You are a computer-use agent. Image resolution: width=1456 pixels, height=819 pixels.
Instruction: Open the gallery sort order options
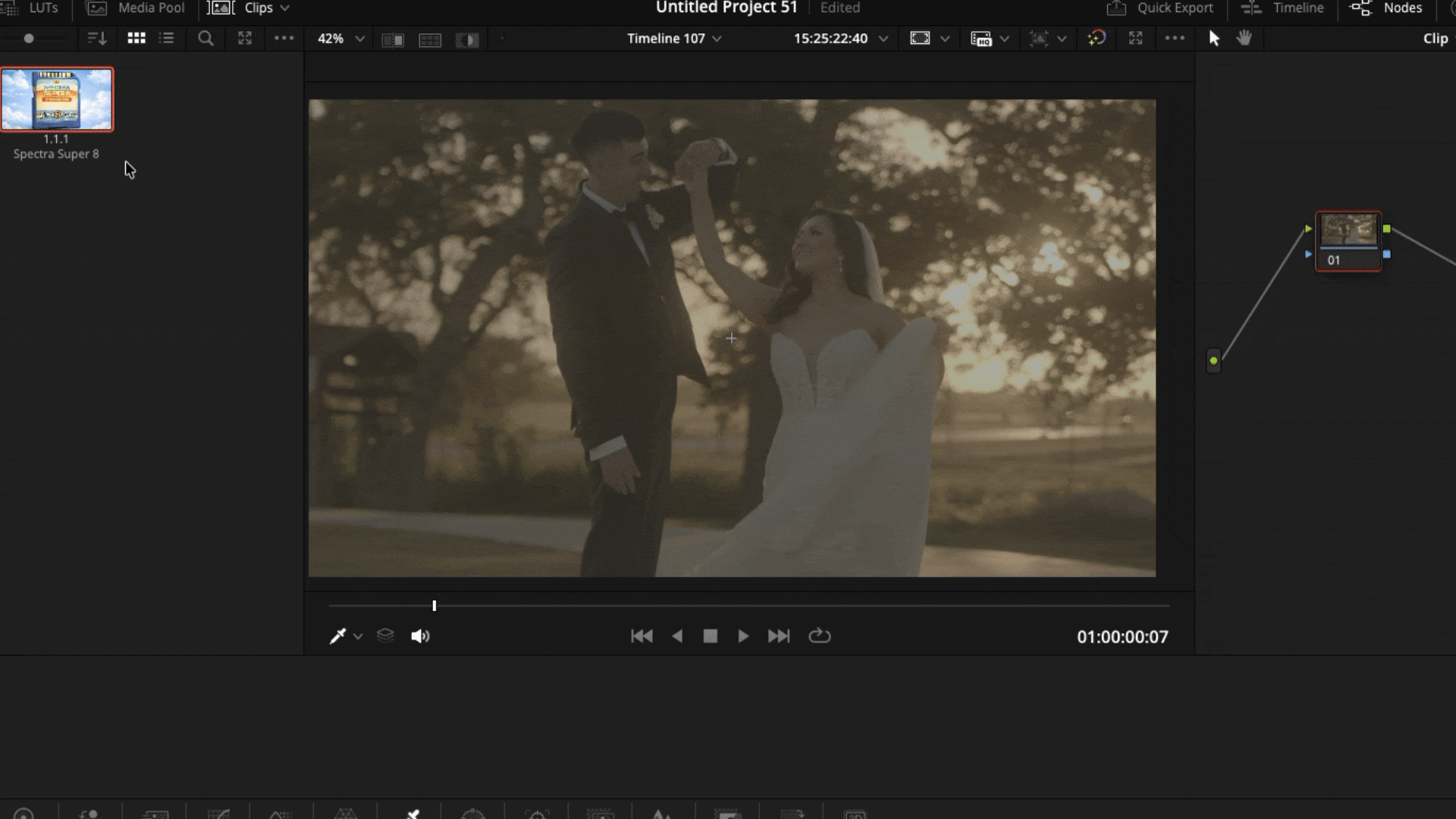pos(96,38)
